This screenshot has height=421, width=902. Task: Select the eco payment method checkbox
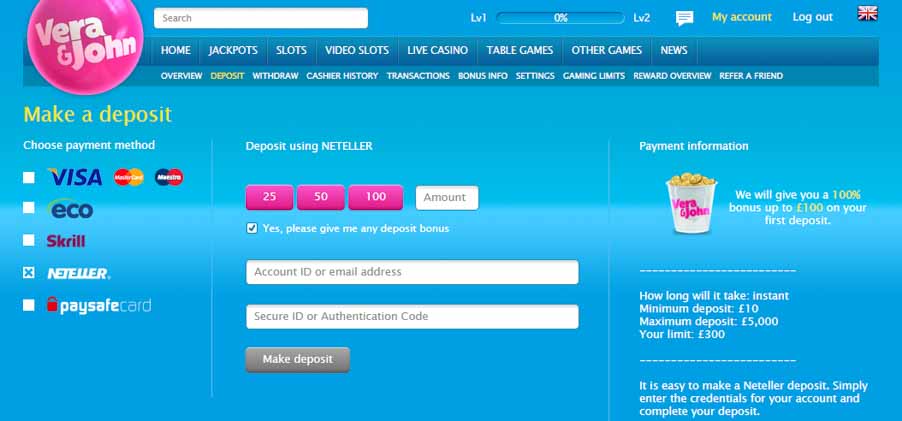pyautogui.click(x=29, y=208)
